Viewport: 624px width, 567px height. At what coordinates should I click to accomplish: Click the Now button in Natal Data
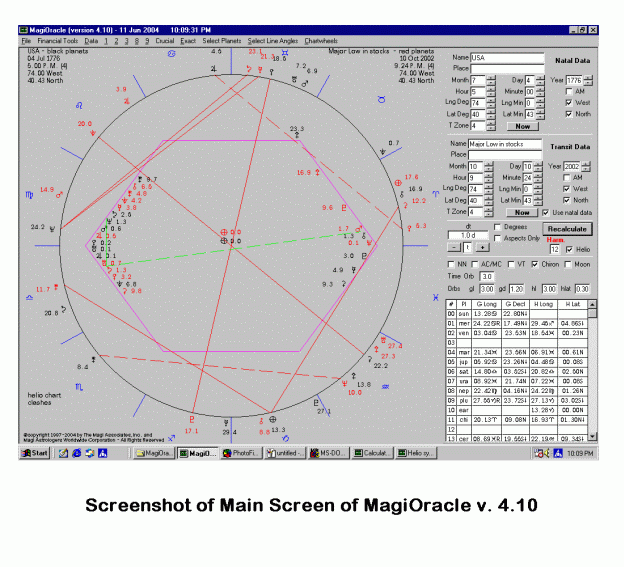point(523,127)
